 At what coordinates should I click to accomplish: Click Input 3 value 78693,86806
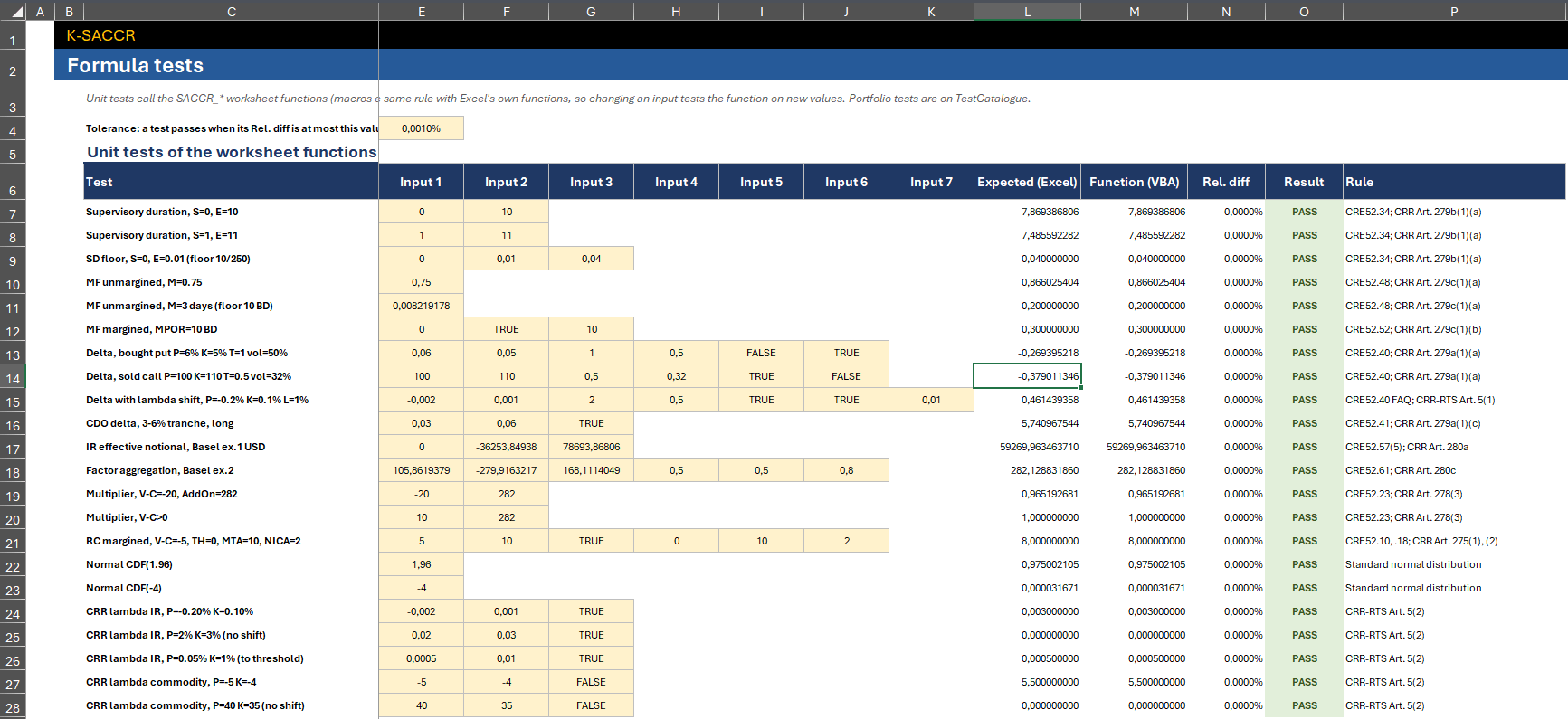591,447
